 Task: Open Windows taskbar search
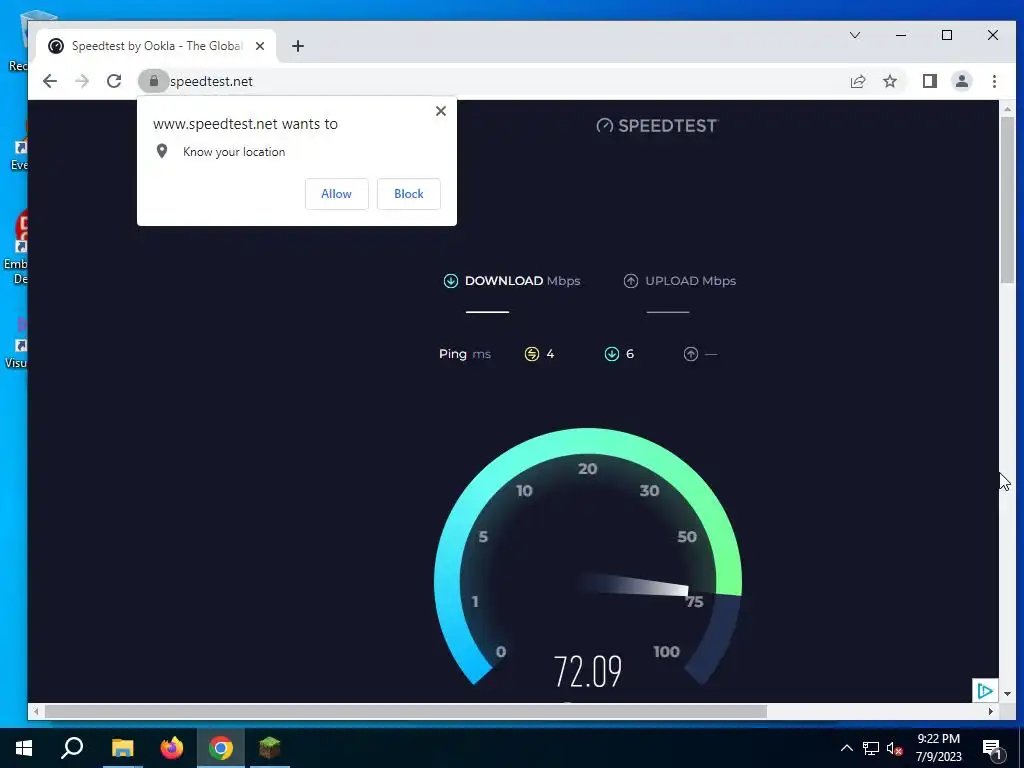[72, 748]
